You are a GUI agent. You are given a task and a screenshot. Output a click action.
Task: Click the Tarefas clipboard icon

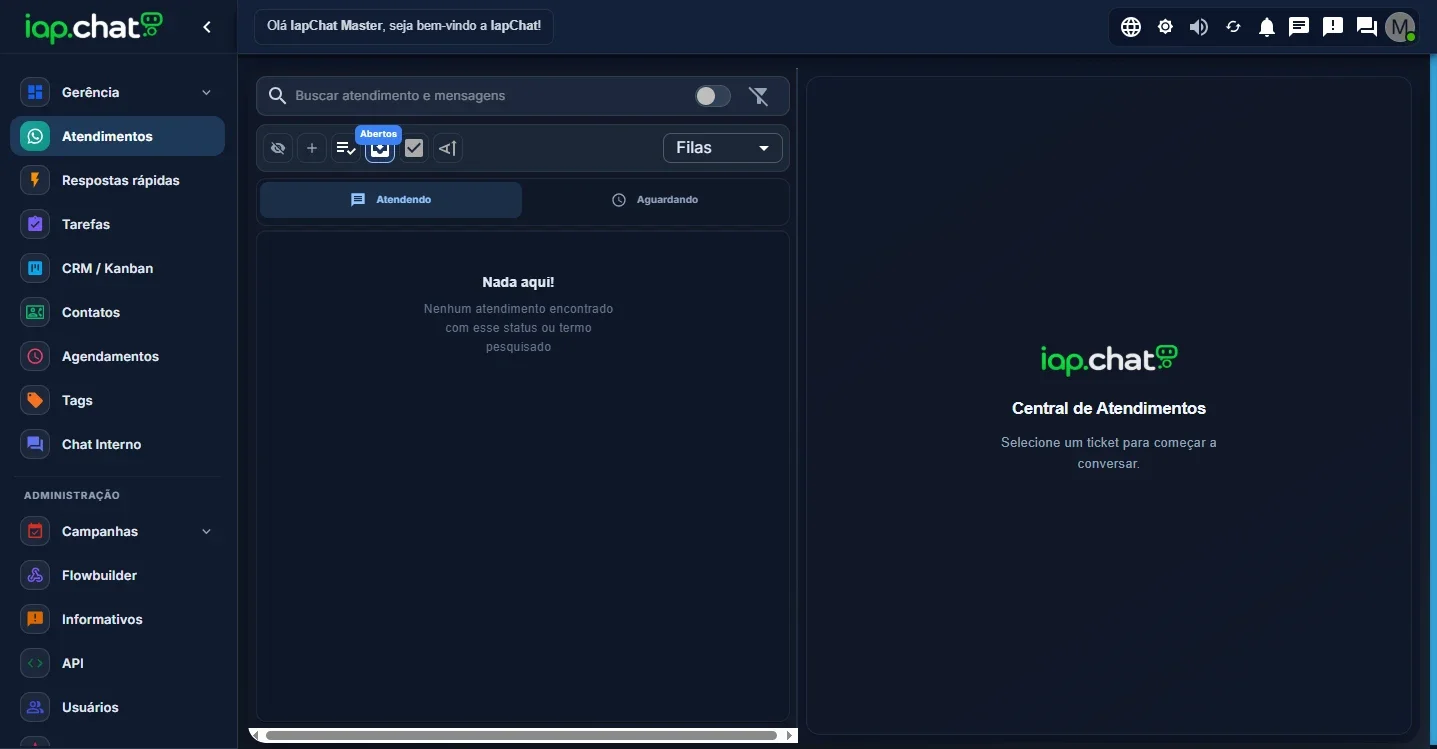35,224
